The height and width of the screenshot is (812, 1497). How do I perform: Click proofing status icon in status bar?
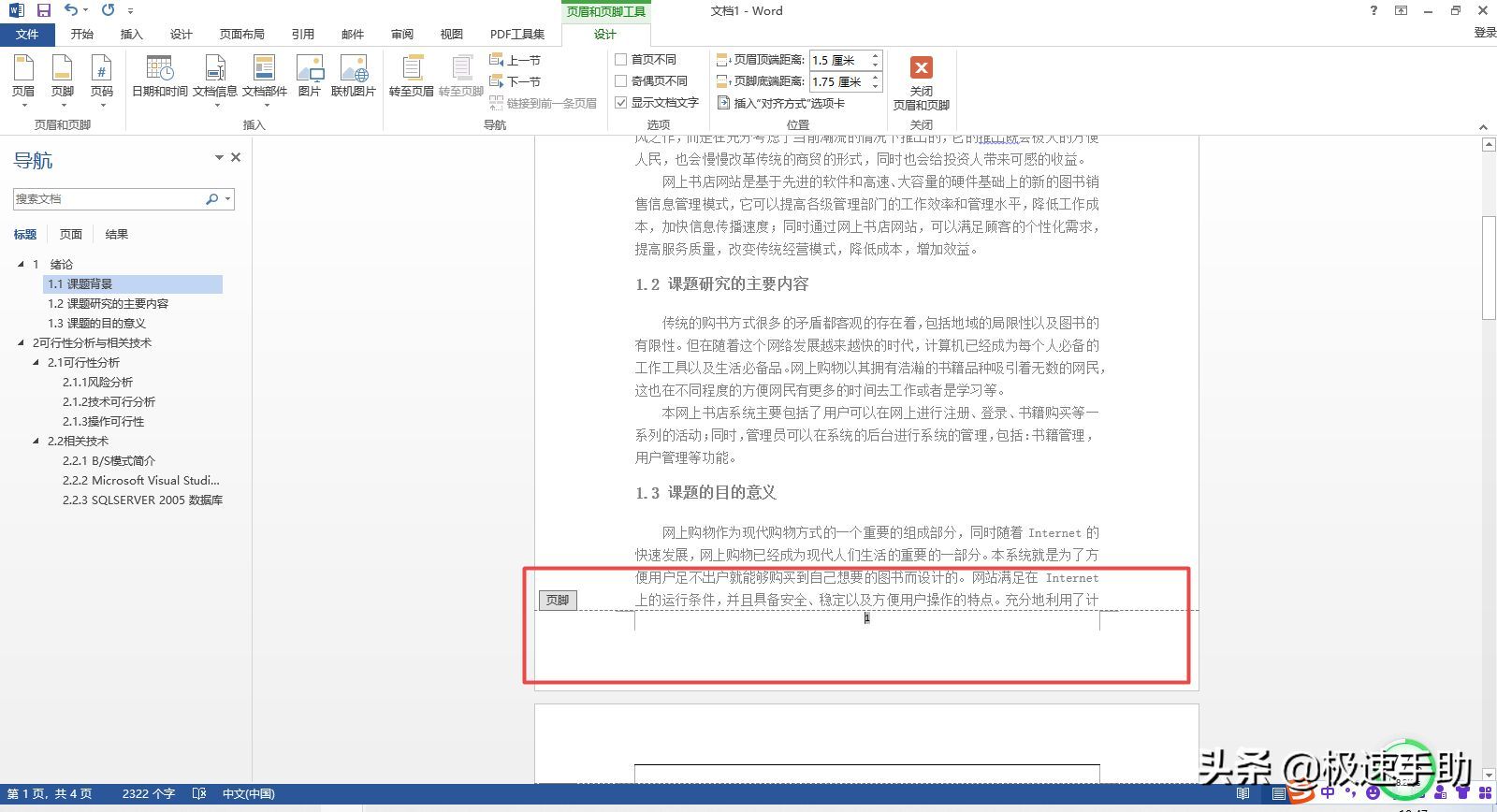tap(198, 793)
